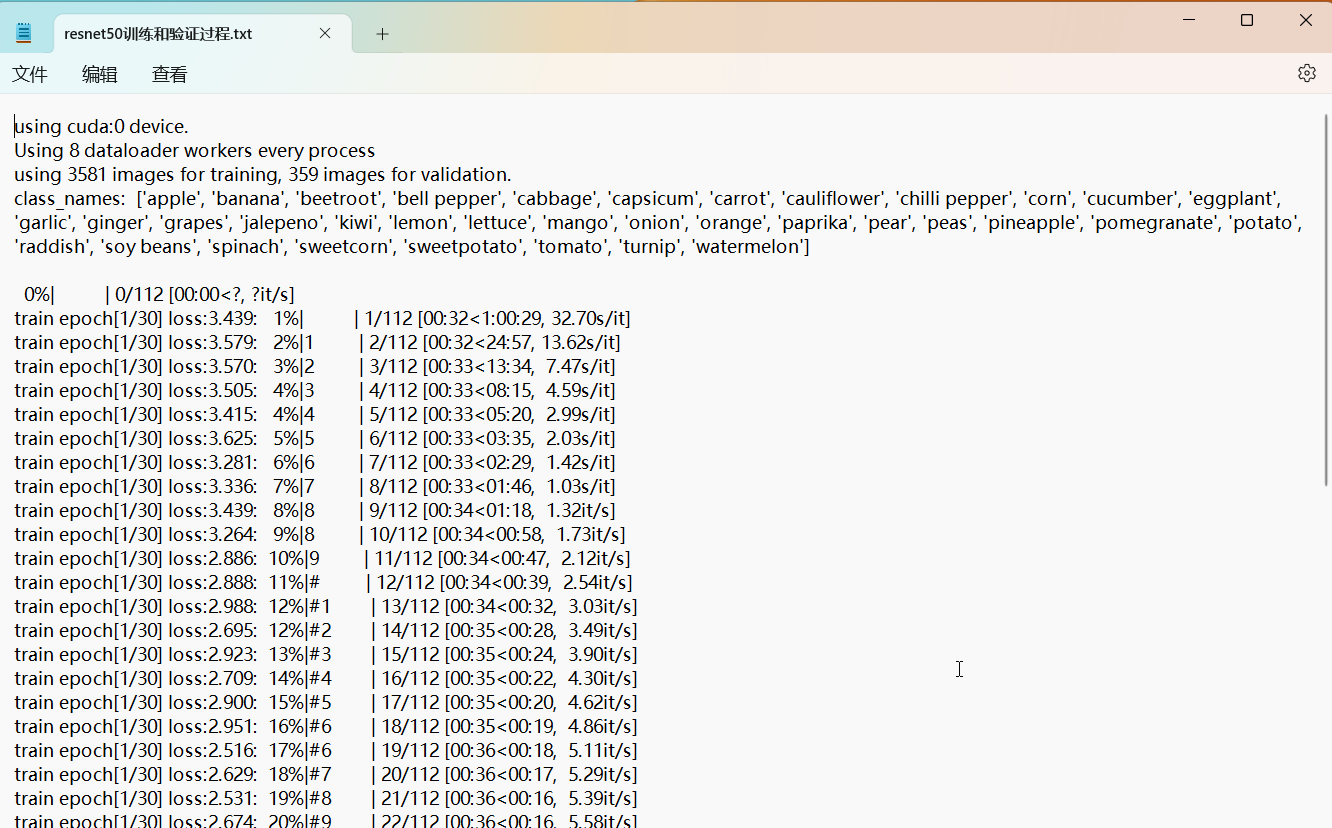Click the Notepad app icon
The width and height of the screenshot is (1332, 828).
pyautogui.click(x=24, y=33)
